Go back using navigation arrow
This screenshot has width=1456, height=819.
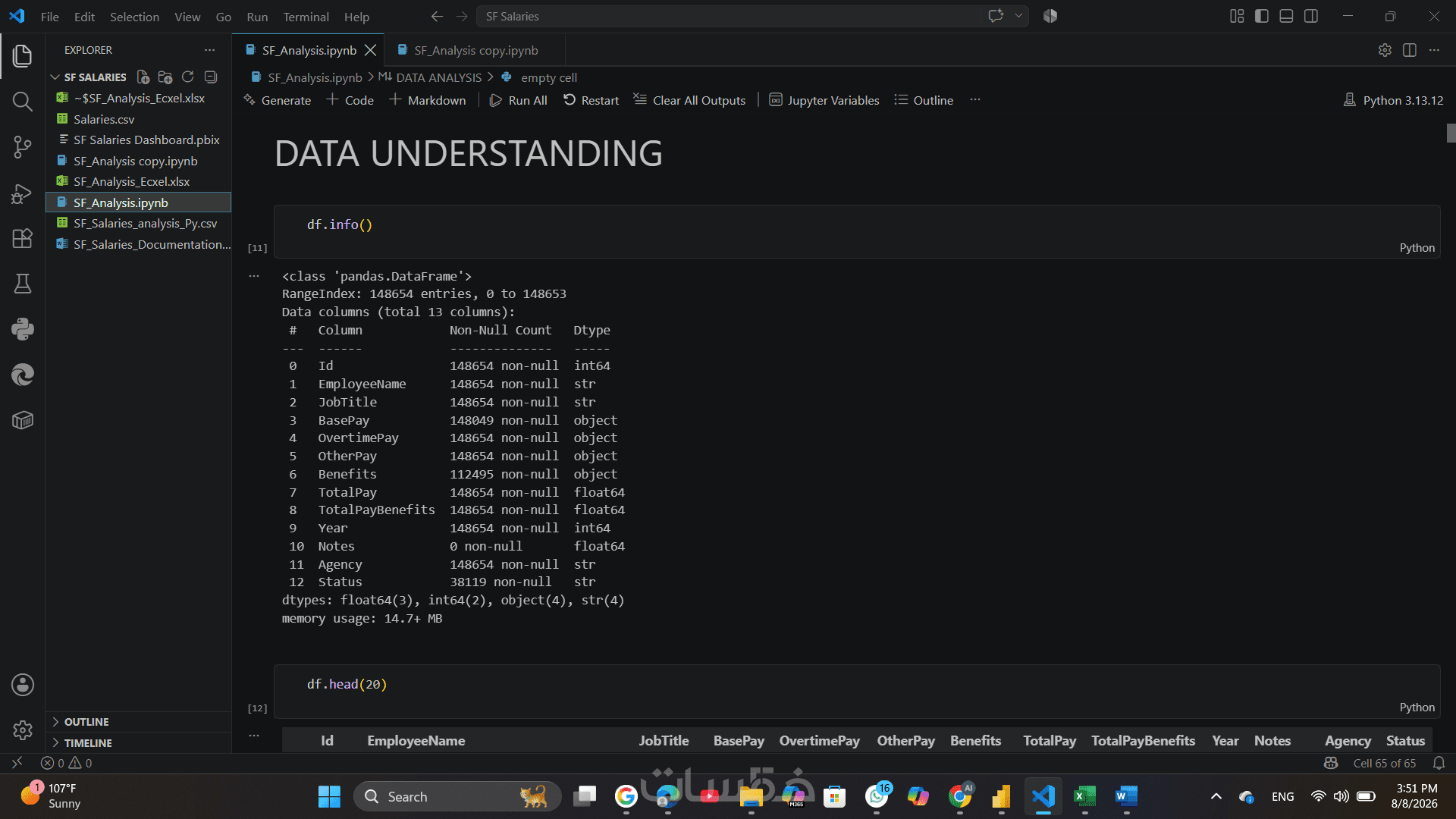click(x=437, y=16)
